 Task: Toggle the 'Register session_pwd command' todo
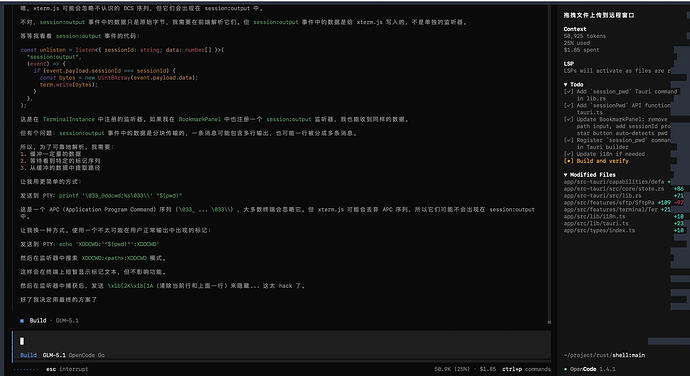pos(569,140)
